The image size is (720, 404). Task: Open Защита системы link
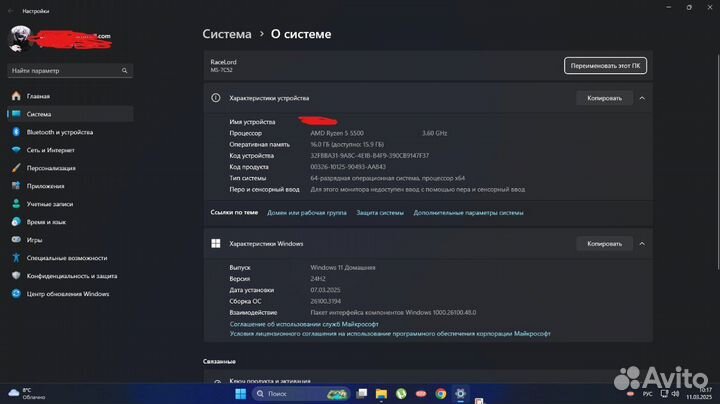click(380, 213)
